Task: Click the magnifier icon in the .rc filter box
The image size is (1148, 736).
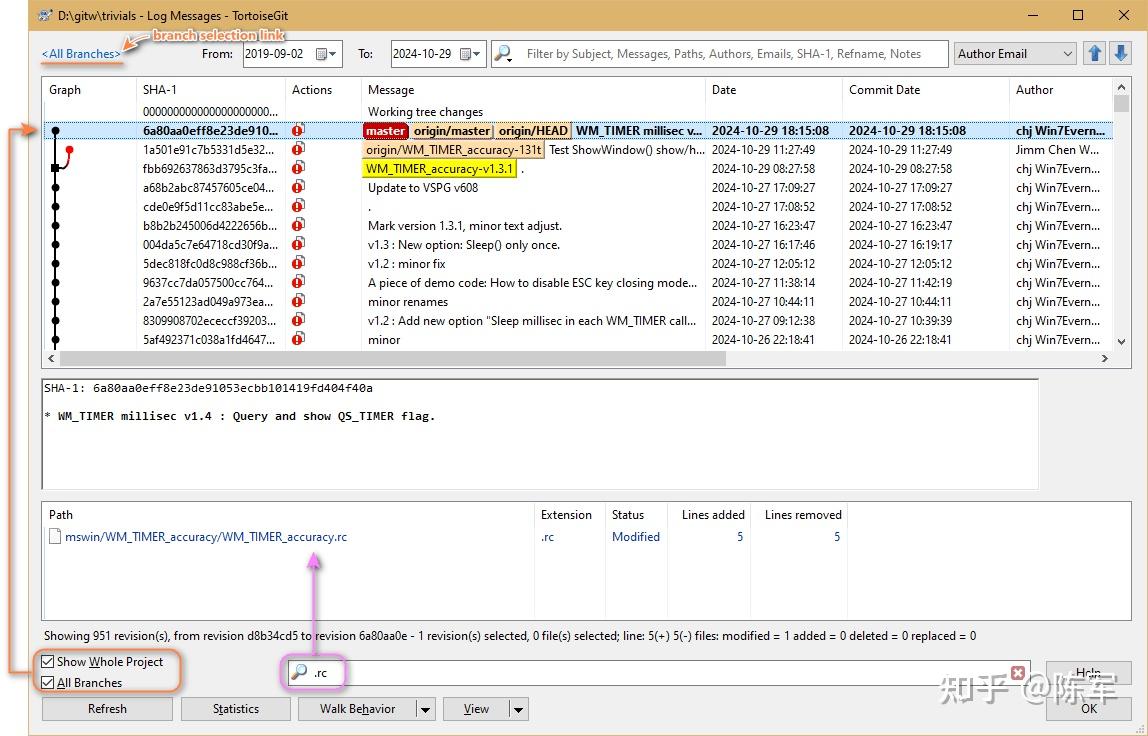Action: point(298,673)
